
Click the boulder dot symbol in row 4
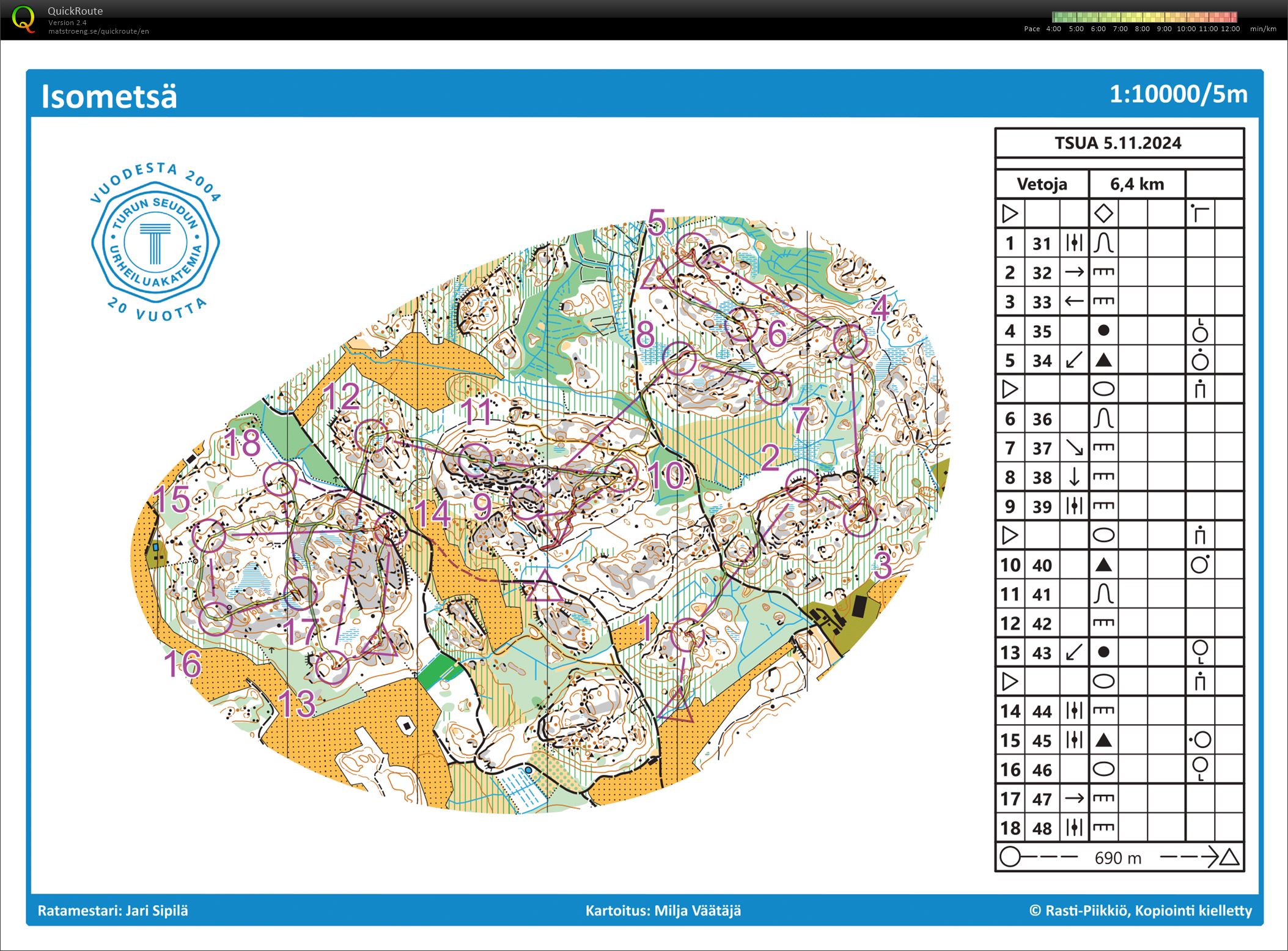click(1103, 331)
